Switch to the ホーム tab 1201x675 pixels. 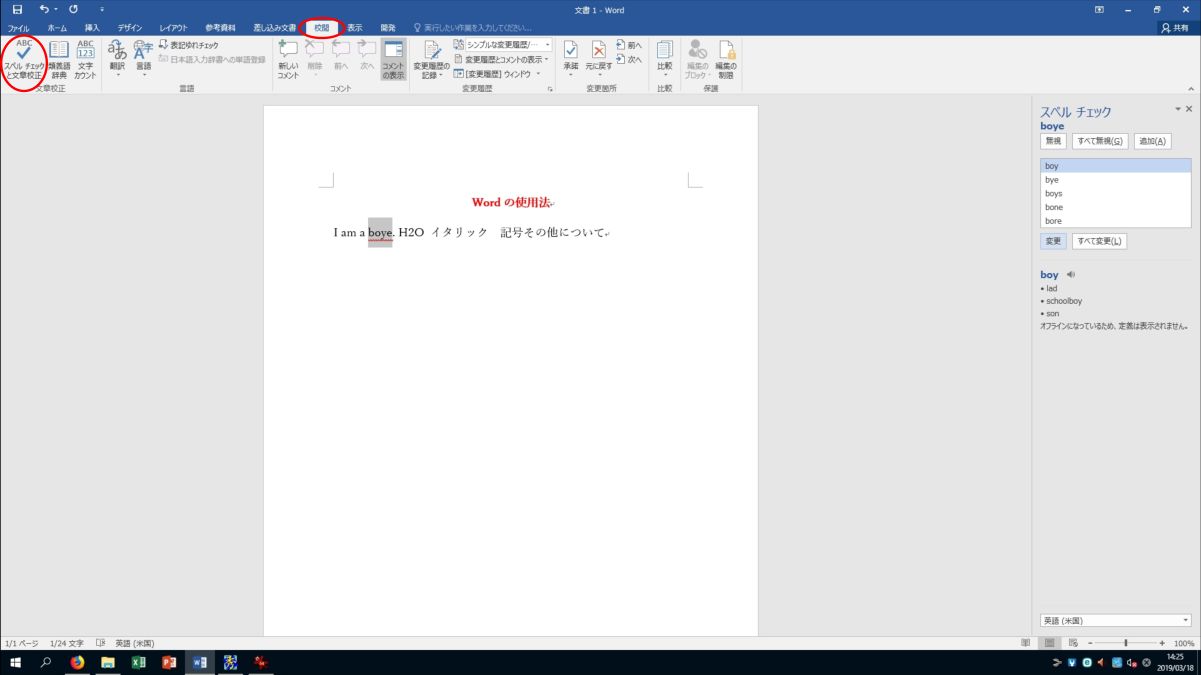57,28
